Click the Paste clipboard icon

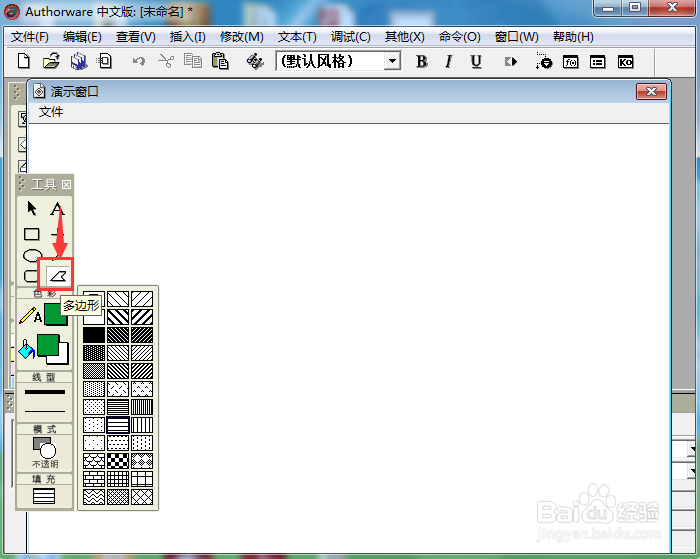point(220,61)
